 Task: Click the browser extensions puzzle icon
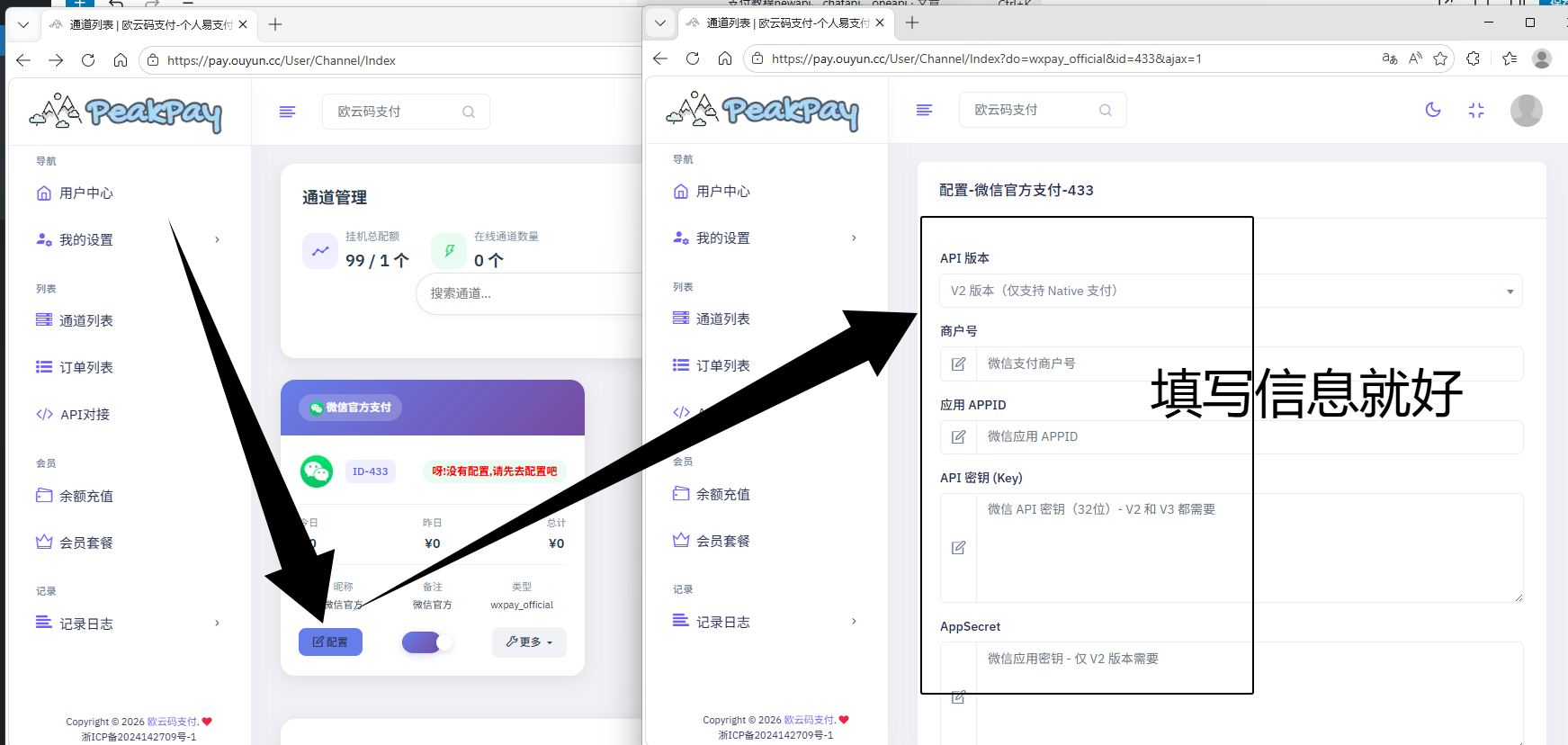tap(1473, 58)
